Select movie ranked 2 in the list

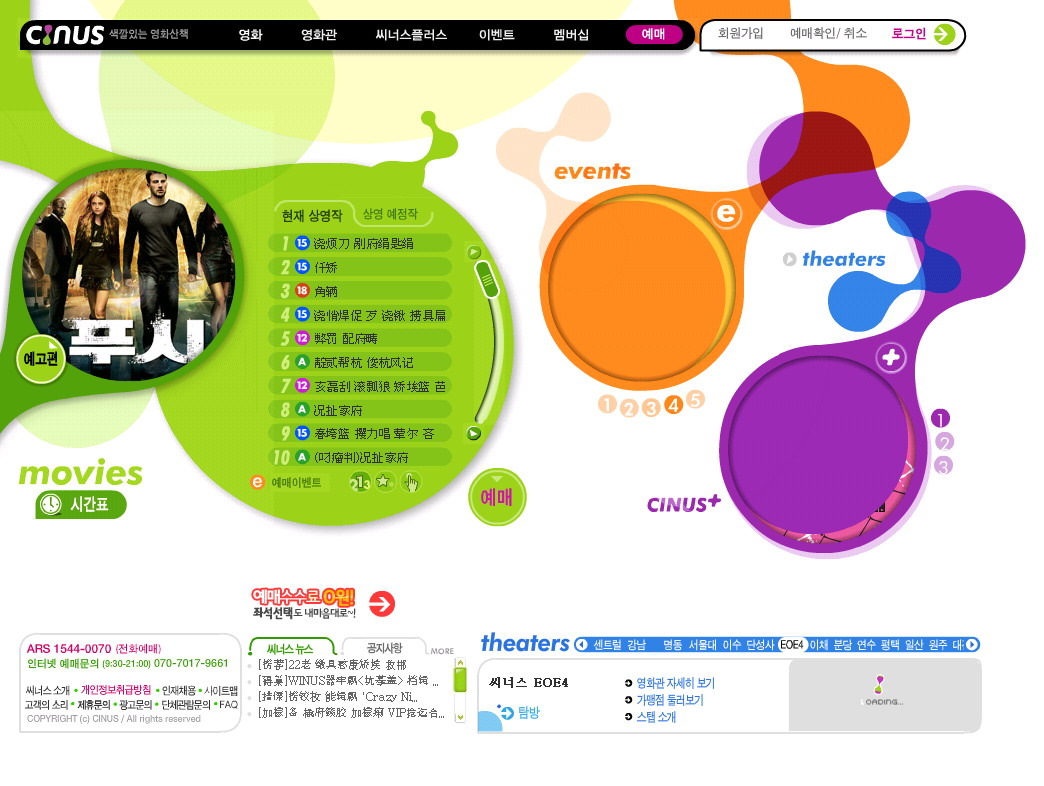[360, 268]
